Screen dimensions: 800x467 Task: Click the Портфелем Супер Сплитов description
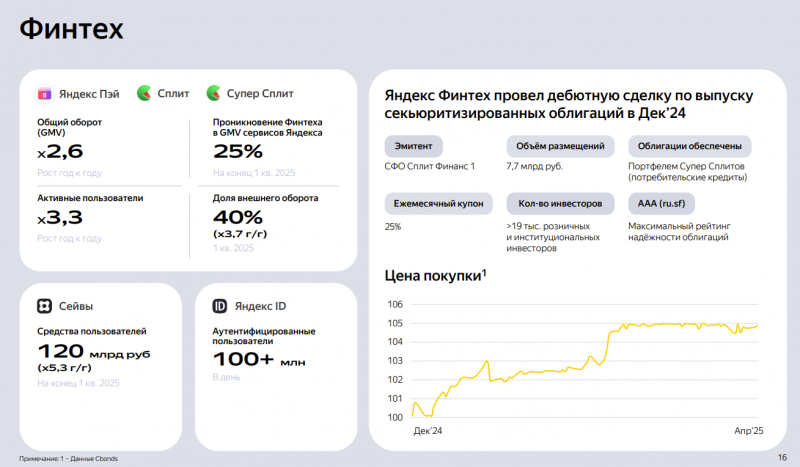pos(688,172)
